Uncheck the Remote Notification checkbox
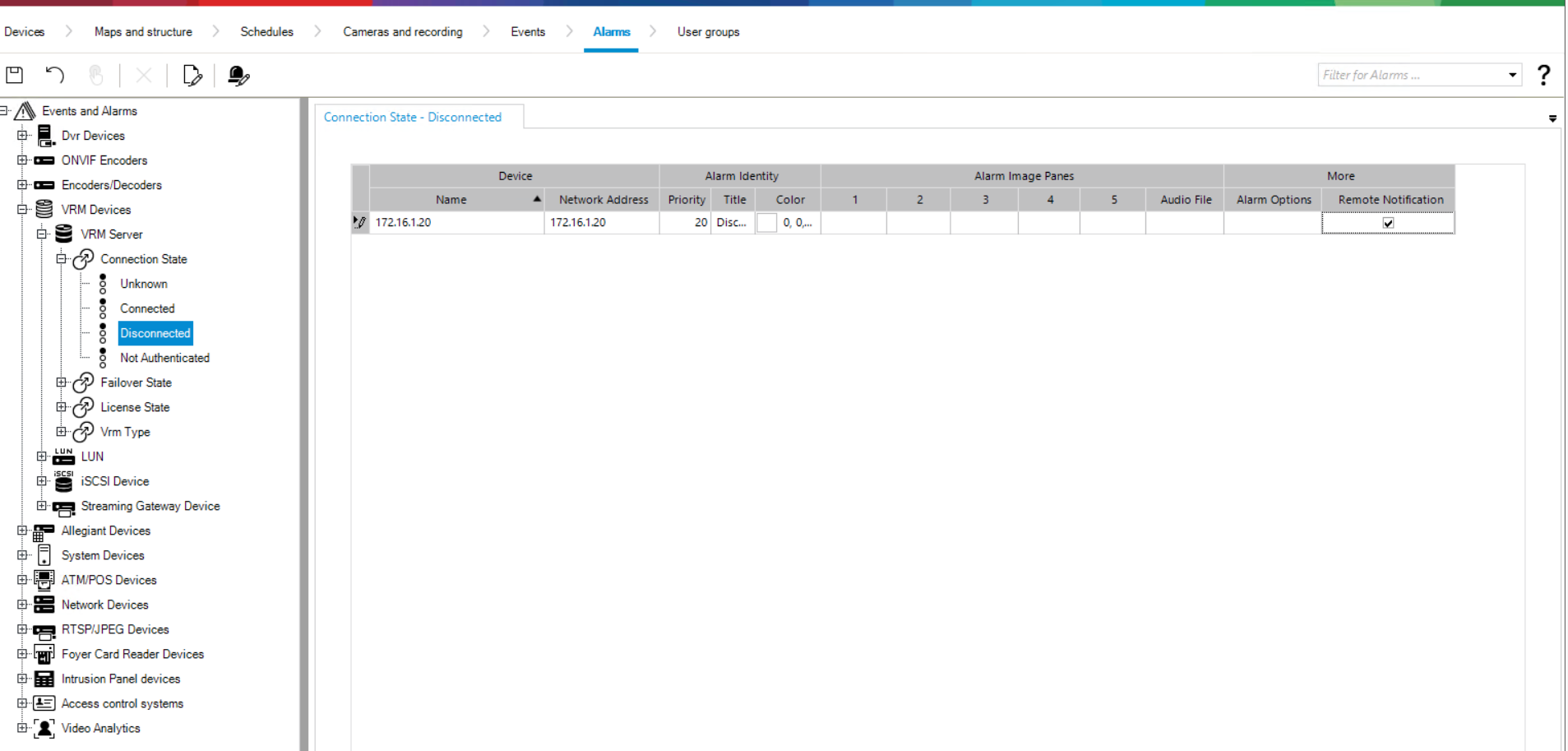This screenshot has width=1568, height=751. tap(1388, 223)
